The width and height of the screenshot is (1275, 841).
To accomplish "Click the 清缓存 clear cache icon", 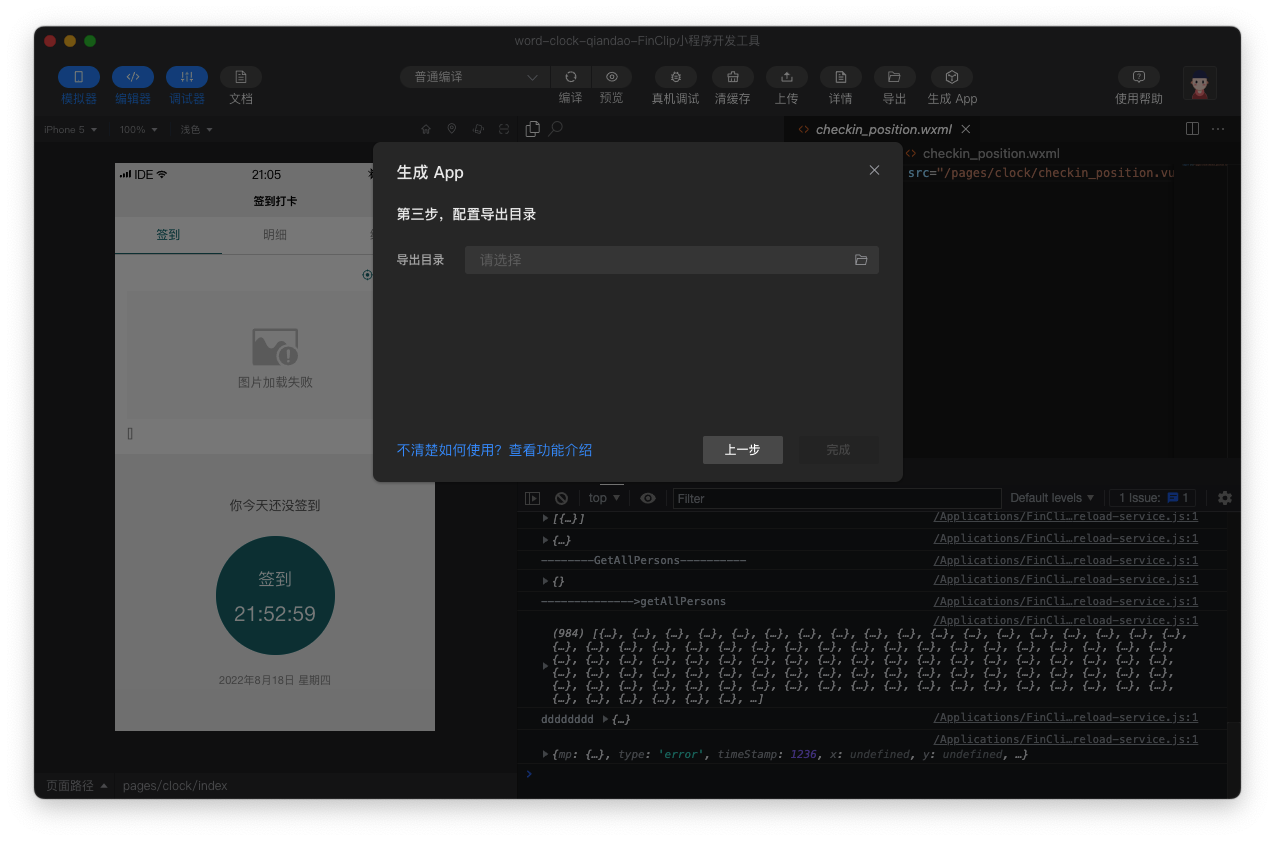I will [x=733, y=77].
